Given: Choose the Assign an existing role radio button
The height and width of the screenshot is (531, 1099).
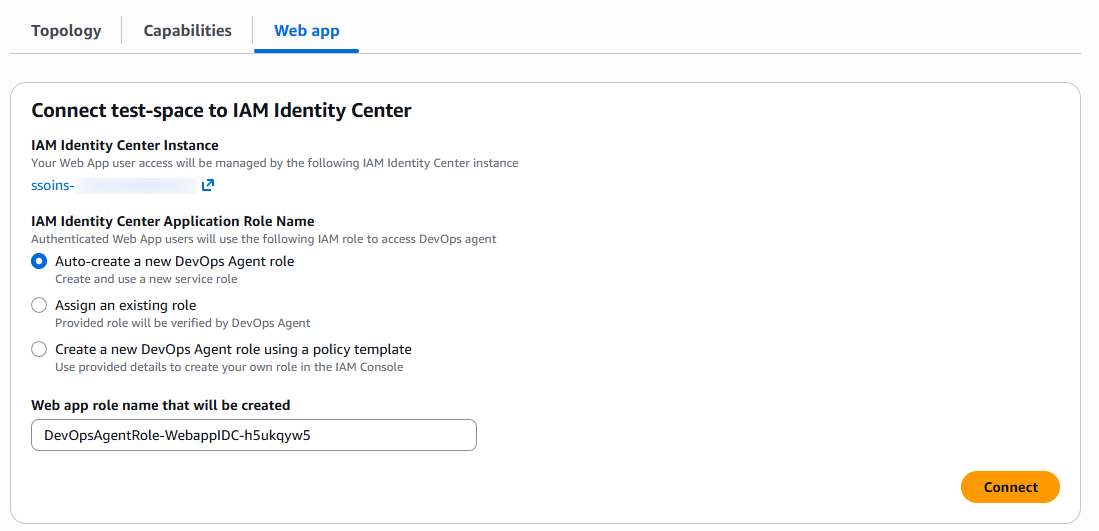Looking at the screenshot, I should [39, 305].
